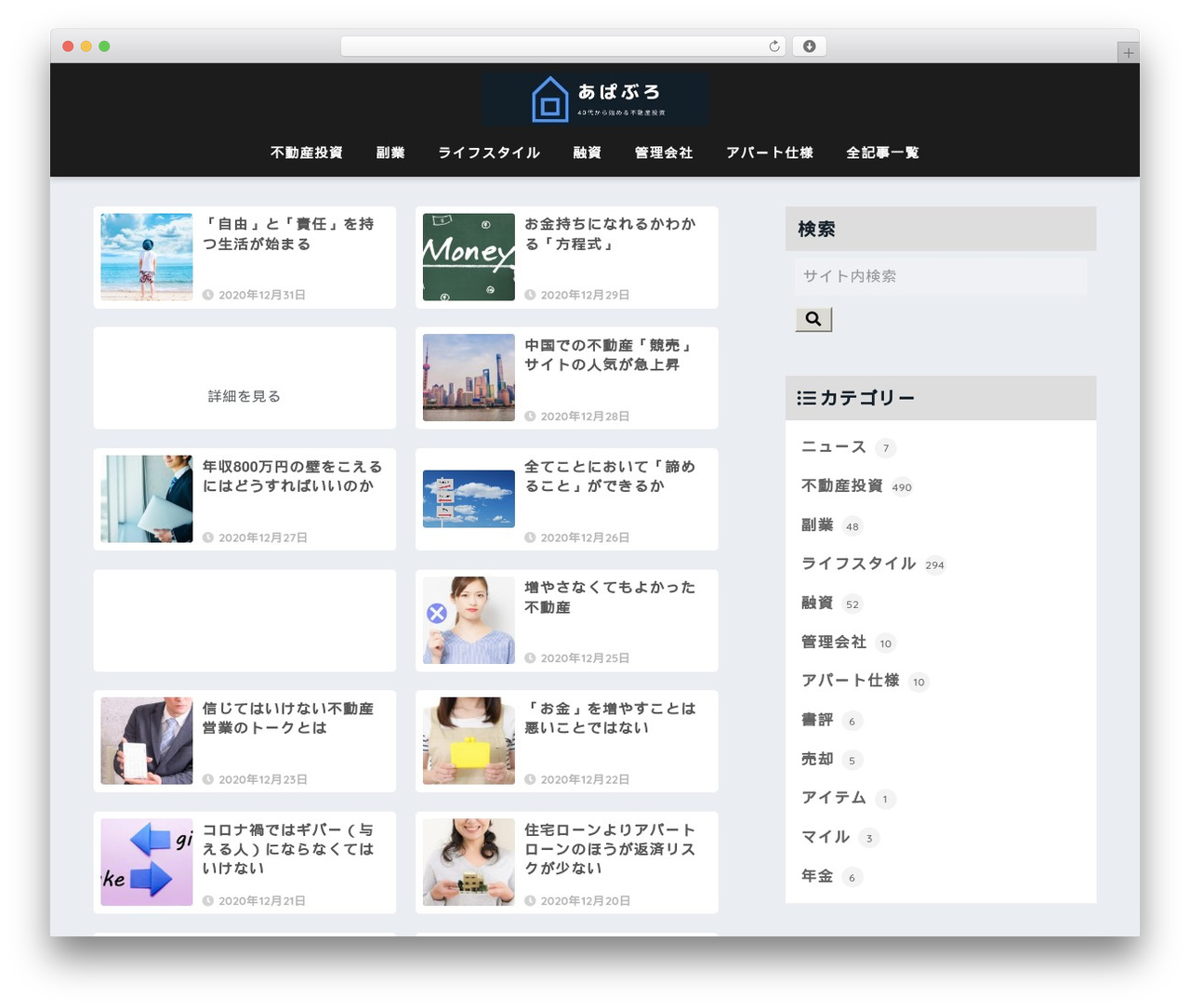Image resolution: width=1190 pixels, height=1008 pixels.
Task: Click the Money chalkboard thumbnail
Action: tap(469, 257)
